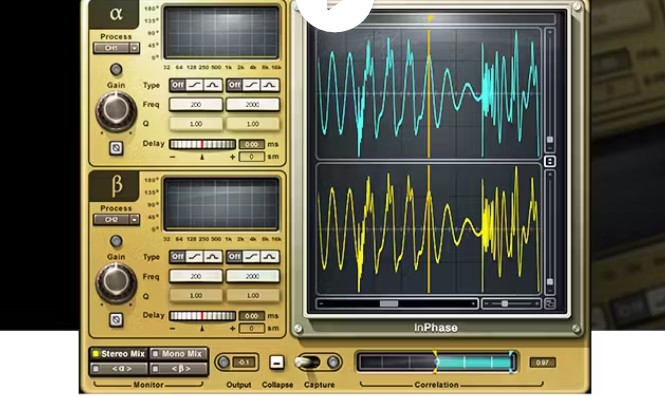
Task: Select bell filter type for beta second filter
Action: (x=270, y=257)
